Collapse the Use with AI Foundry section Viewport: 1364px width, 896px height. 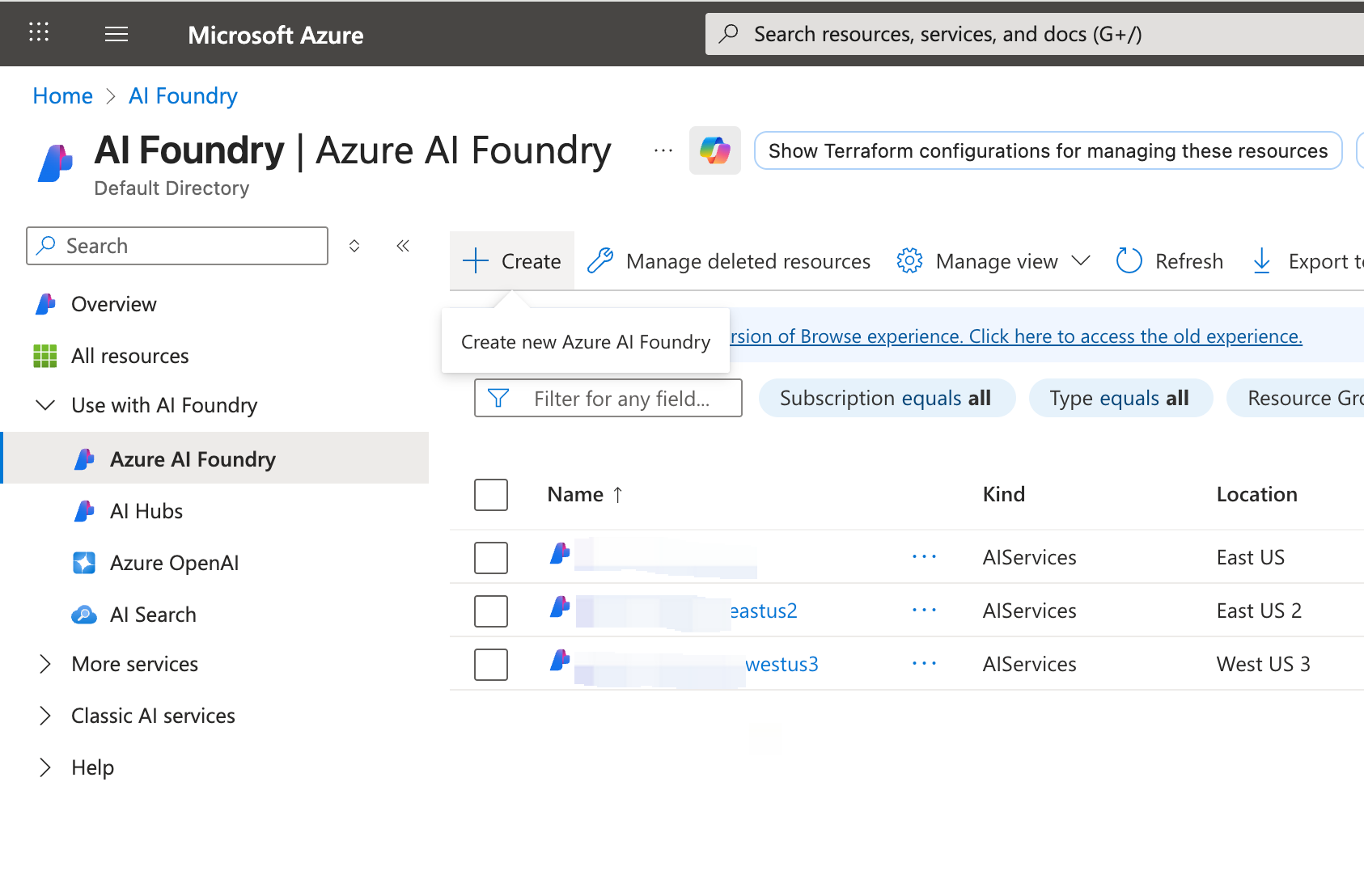[44, 405]
